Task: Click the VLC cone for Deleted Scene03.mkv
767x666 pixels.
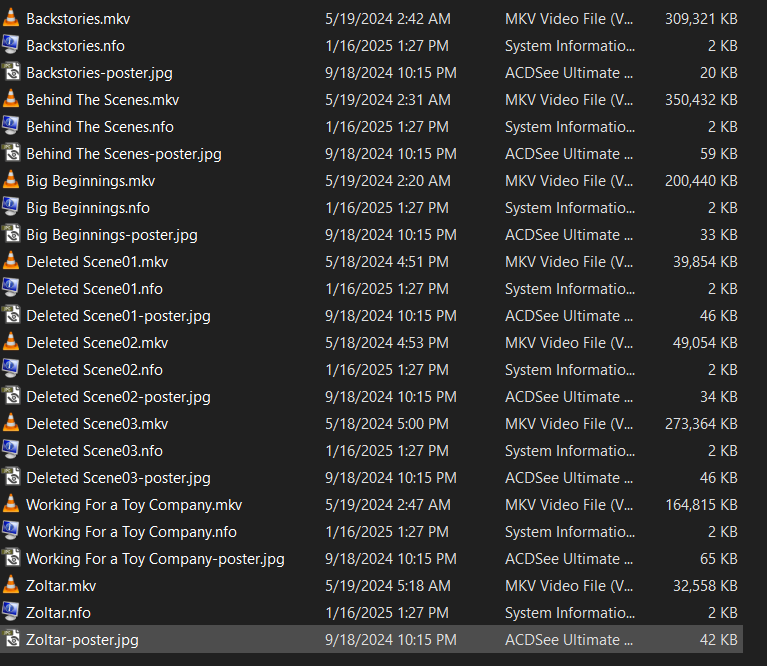Action: [11, 423]
